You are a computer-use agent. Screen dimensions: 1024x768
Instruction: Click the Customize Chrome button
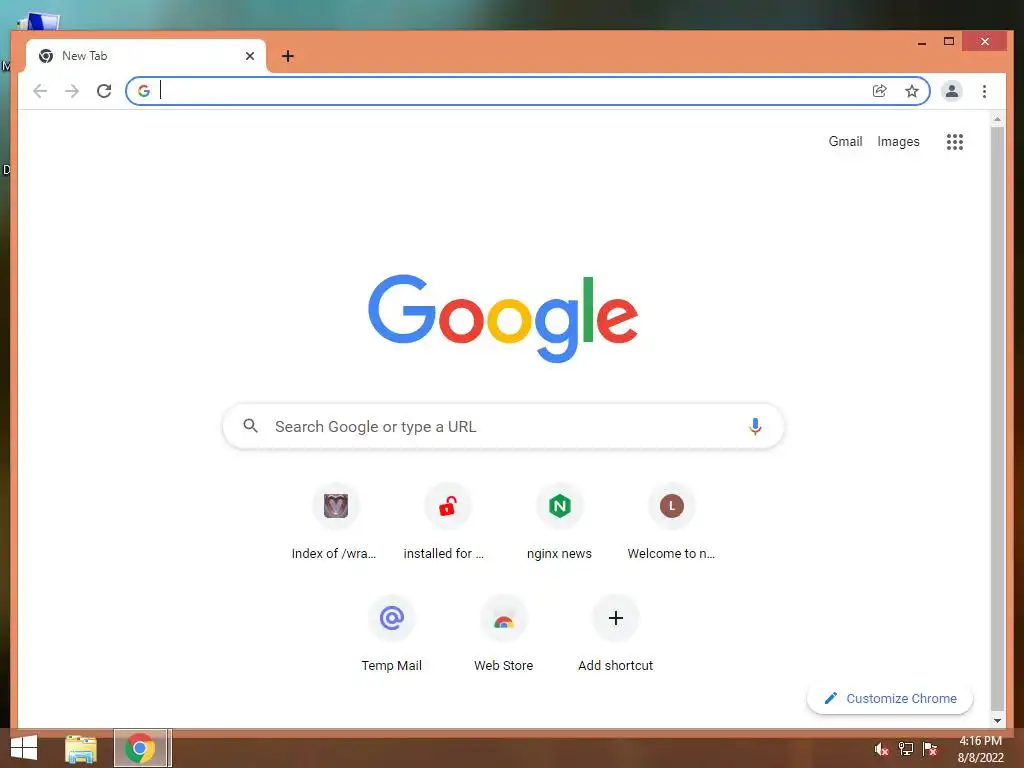click(x=890, y=698)
